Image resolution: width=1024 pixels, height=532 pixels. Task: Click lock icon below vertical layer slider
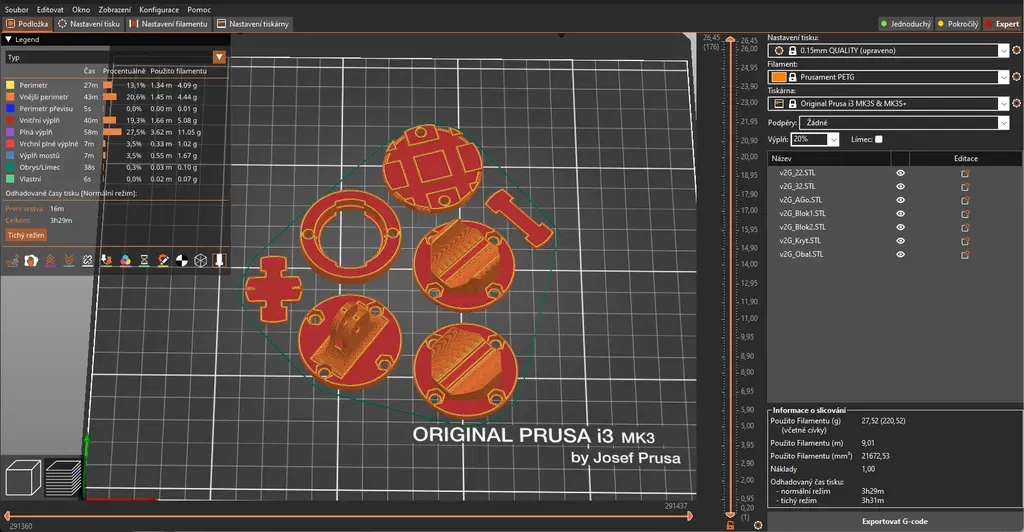pyautogui.click(x=730, y=525)
